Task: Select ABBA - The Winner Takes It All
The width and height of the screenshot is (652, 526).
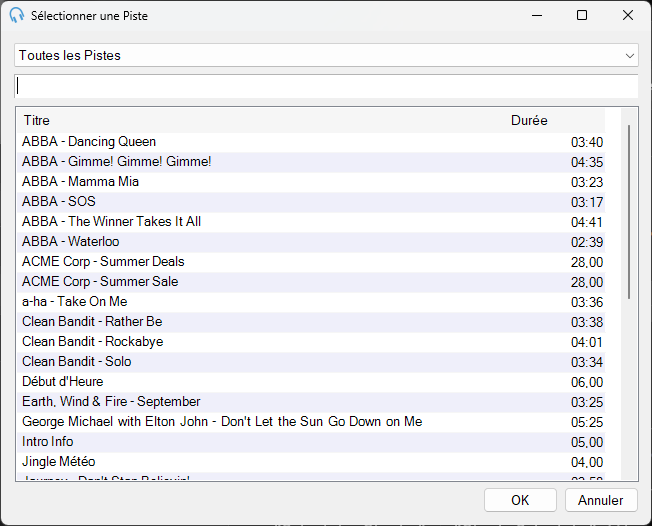Action: click(x=311, y=222)
